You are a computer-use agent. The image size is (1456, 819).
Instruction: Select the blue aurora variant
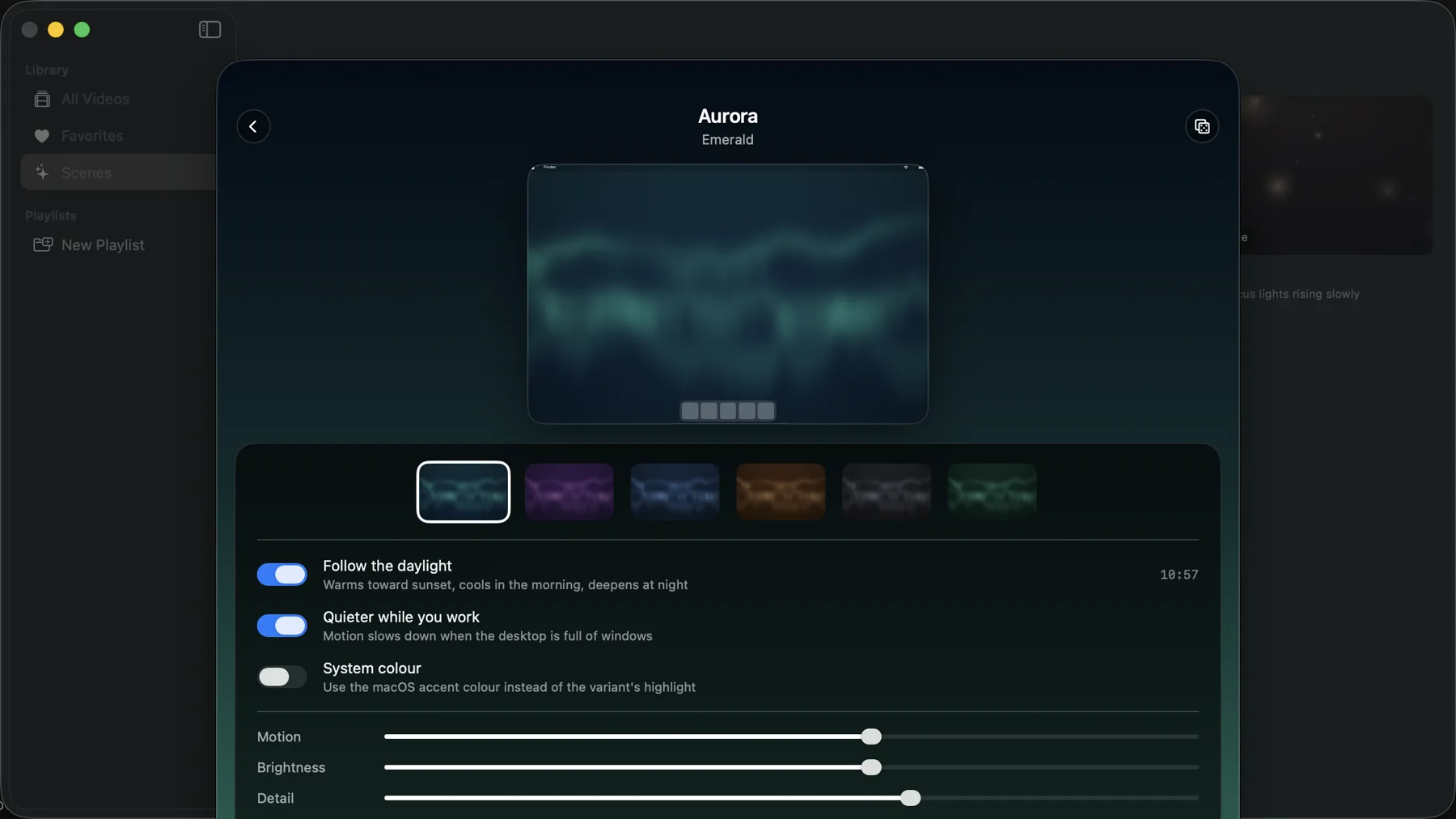[x=675, y=492]
